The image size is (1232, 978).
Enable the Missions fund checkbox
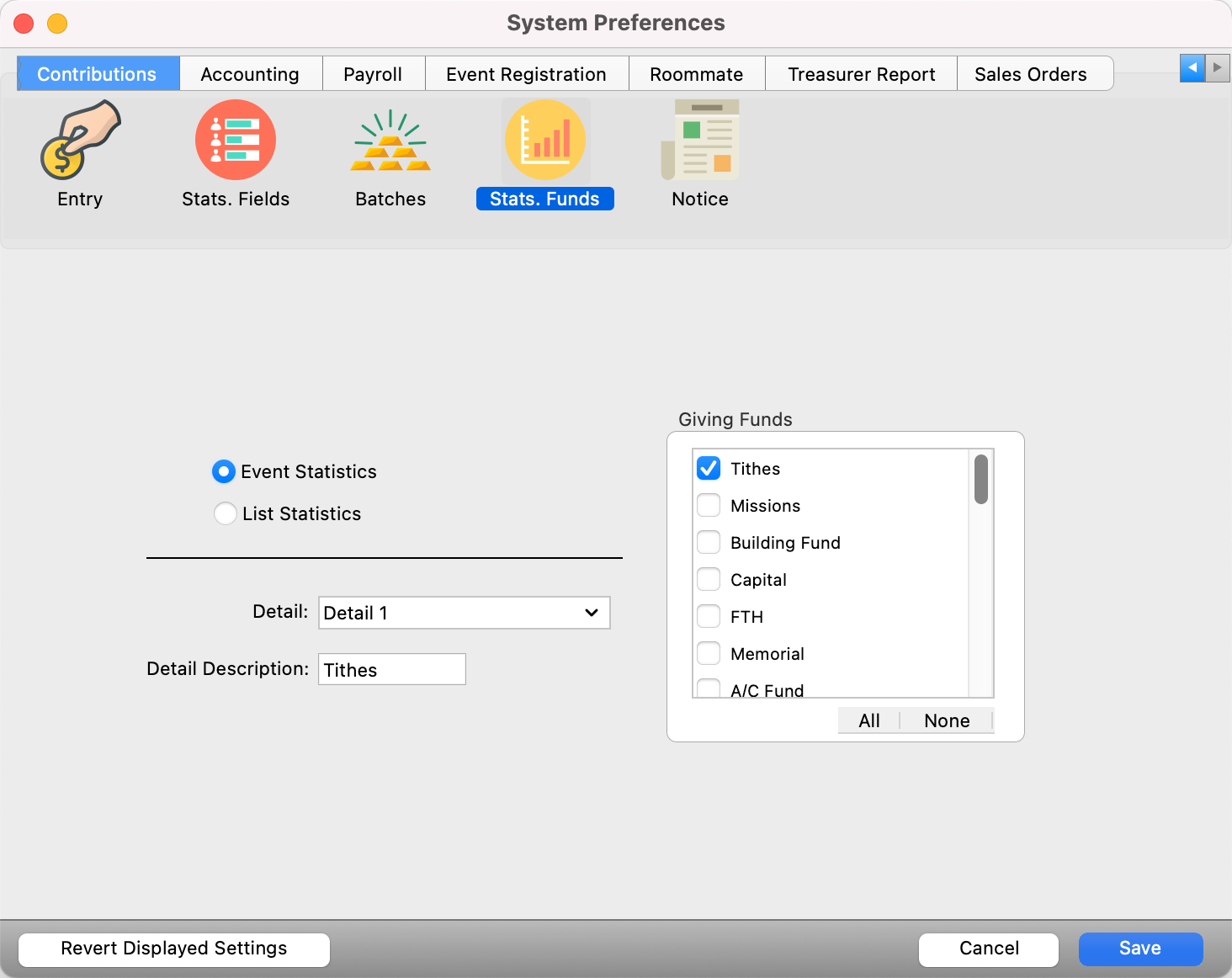pyautogui.click(x=709, y=506)
